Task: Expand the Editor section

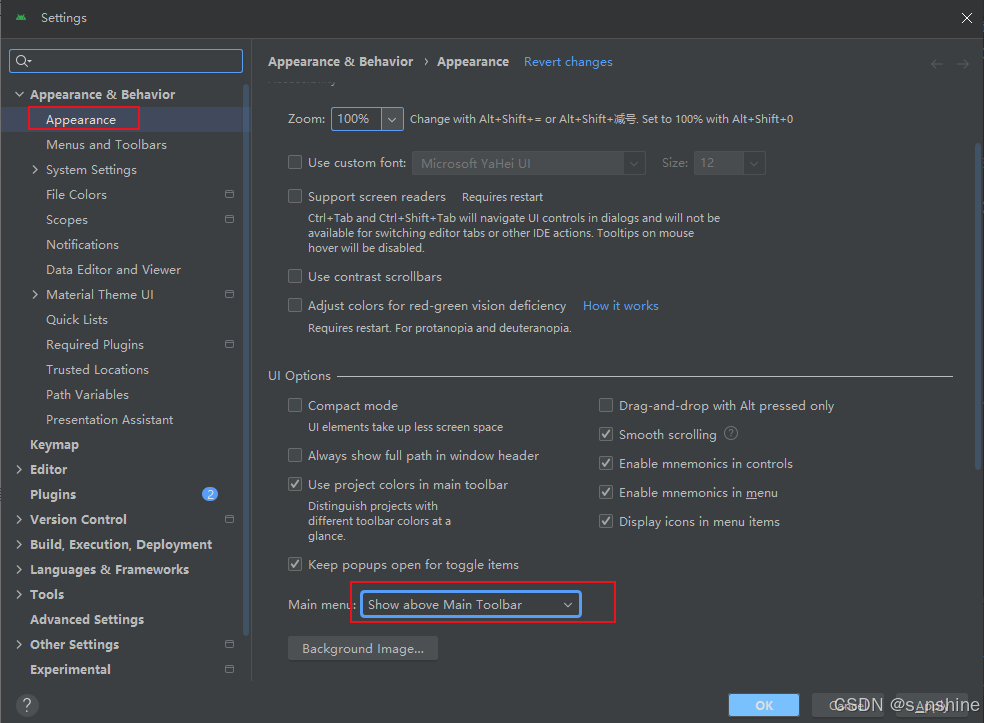Action: tap(19, 469)
